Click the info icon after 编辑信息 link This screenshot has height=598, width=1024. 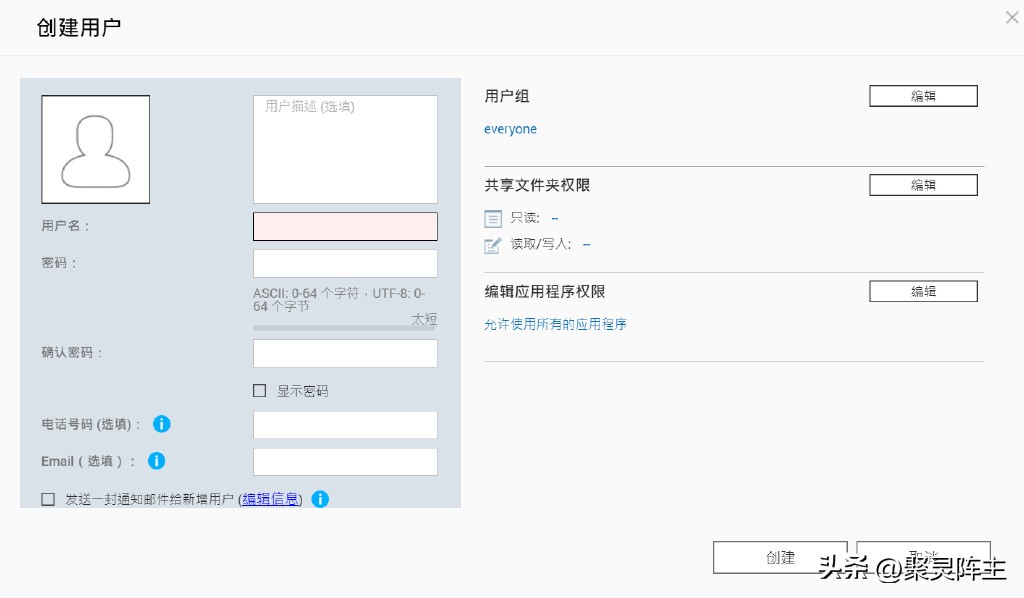tap(320, 499)
